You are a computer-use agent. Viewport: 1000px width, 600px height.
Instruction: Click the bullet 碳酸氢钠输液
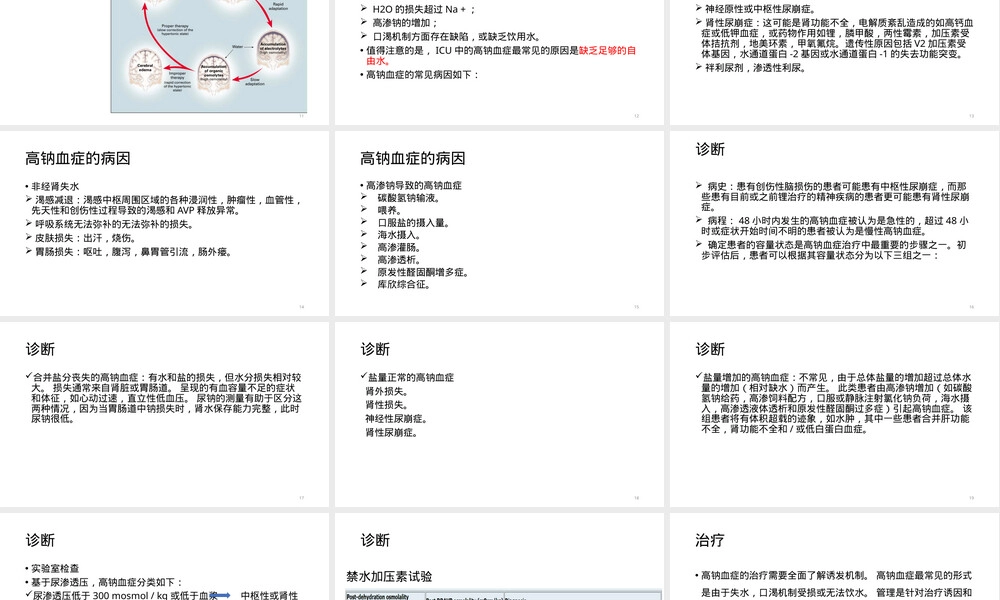coord(409,198)
